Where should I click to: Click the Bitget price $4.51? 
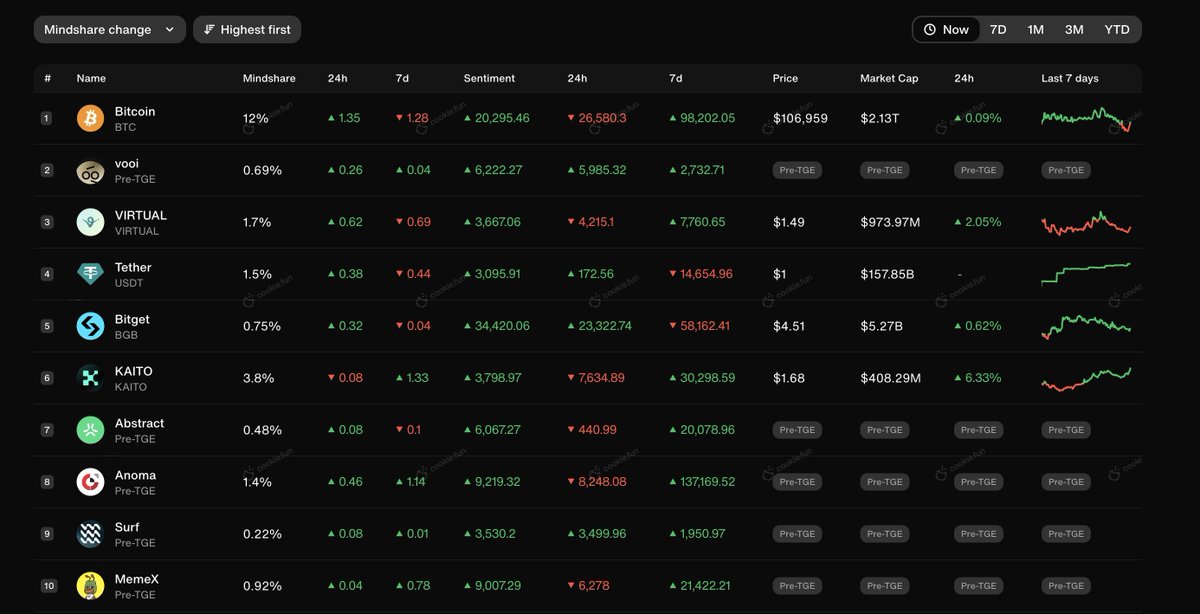click(x=789, y=326)
